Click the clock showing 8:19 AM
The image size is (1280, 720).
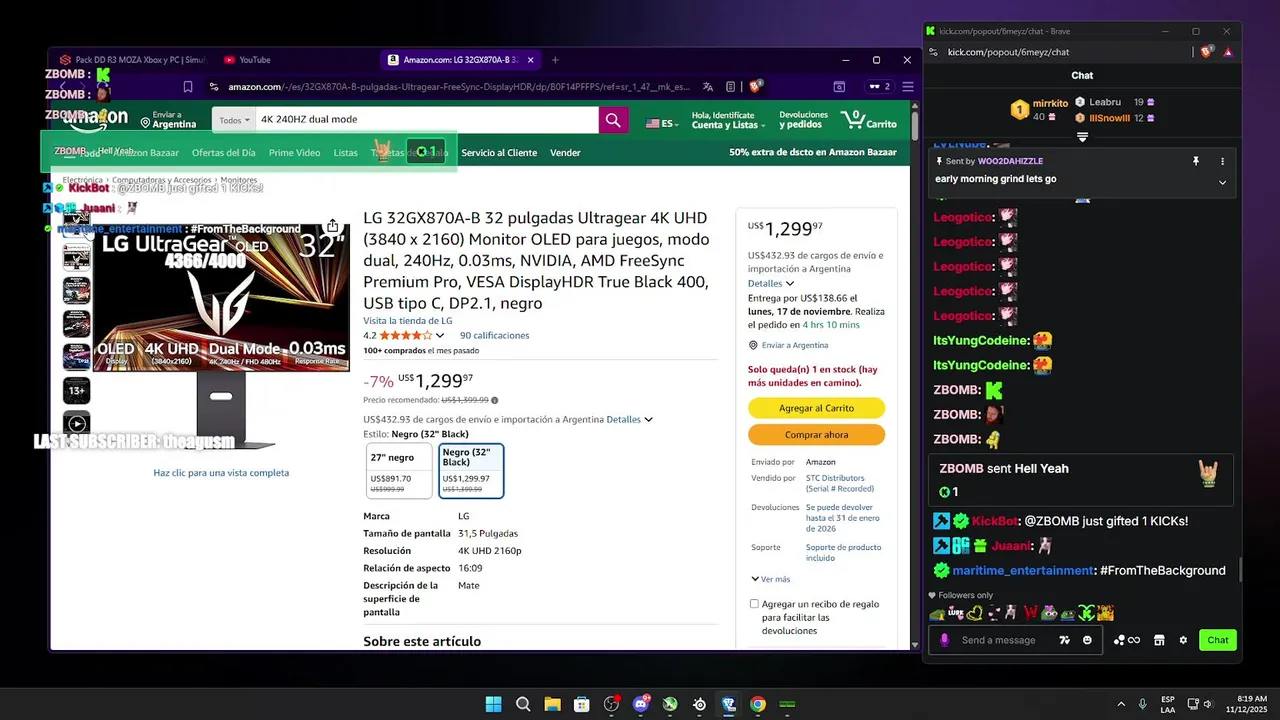[1252, 698]
